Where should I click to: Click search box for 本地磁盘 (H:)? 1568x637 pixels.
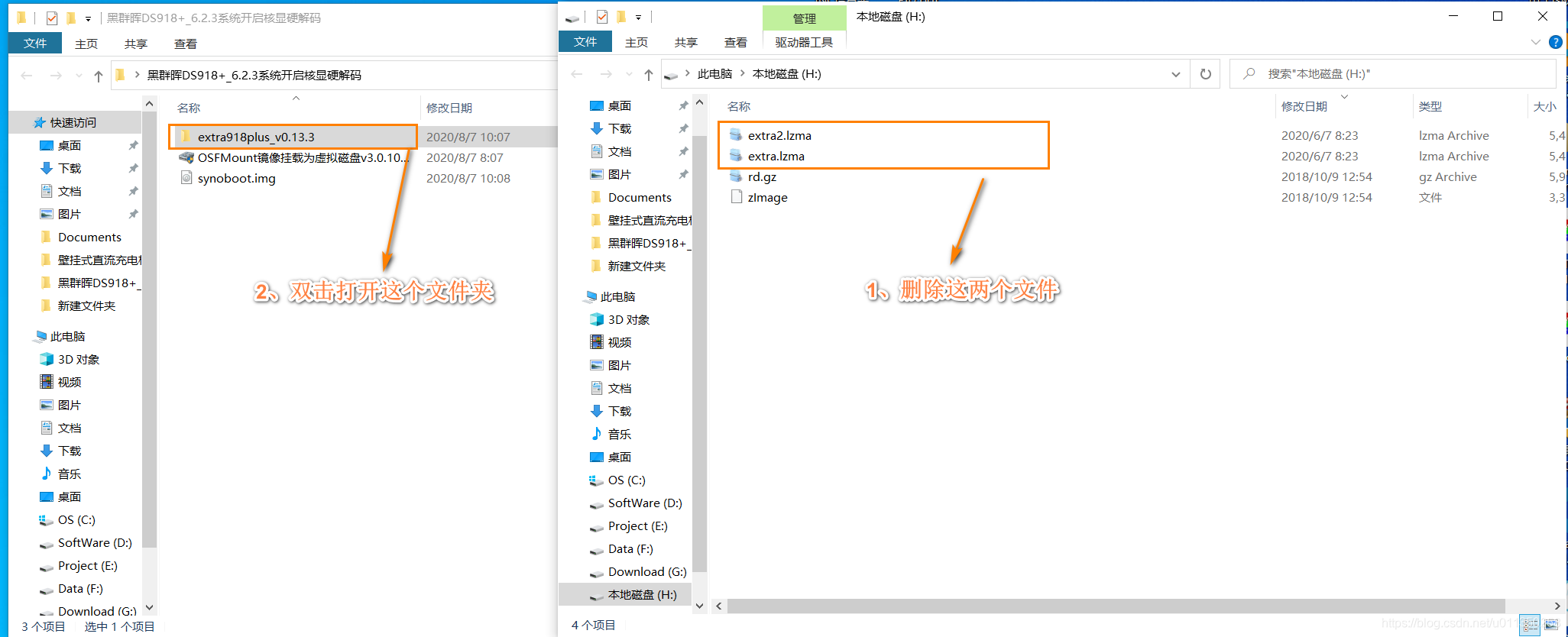[x=1393, y=74]
